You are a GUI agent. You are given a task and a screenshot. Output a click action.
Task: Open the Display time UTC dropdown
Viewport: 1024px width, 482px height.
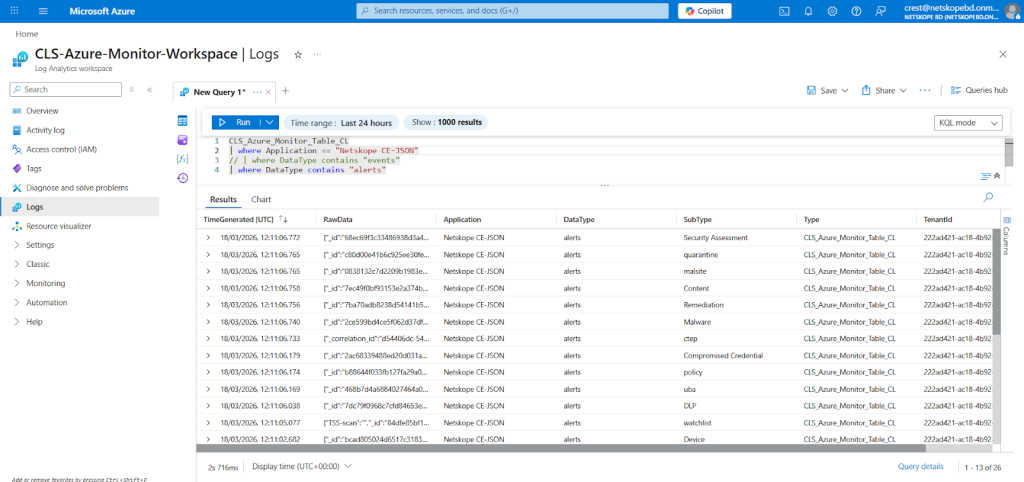pyautogui.click(x=302, y=466)
